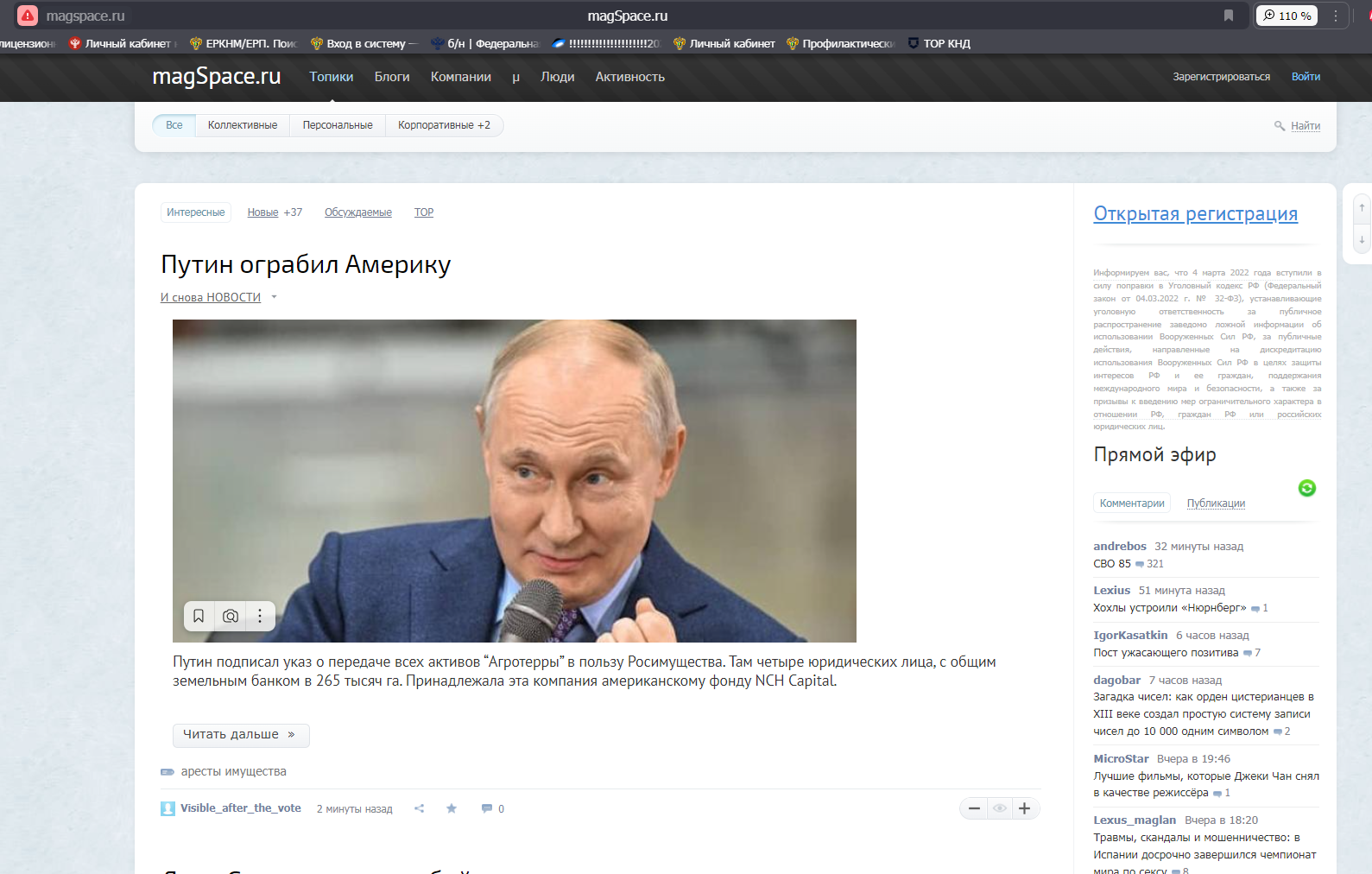Switch to the Персональные blog filter tab

pos(338,125)
